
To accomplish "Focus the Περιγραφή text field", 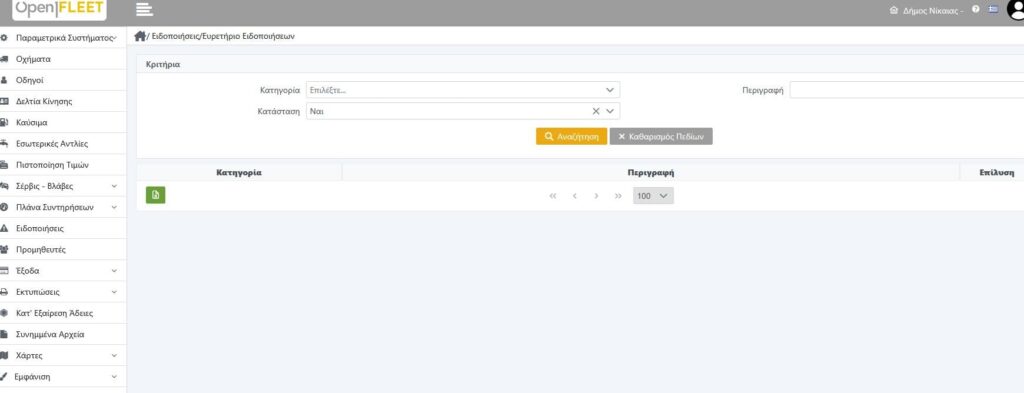I will click(x=906, y=90).
